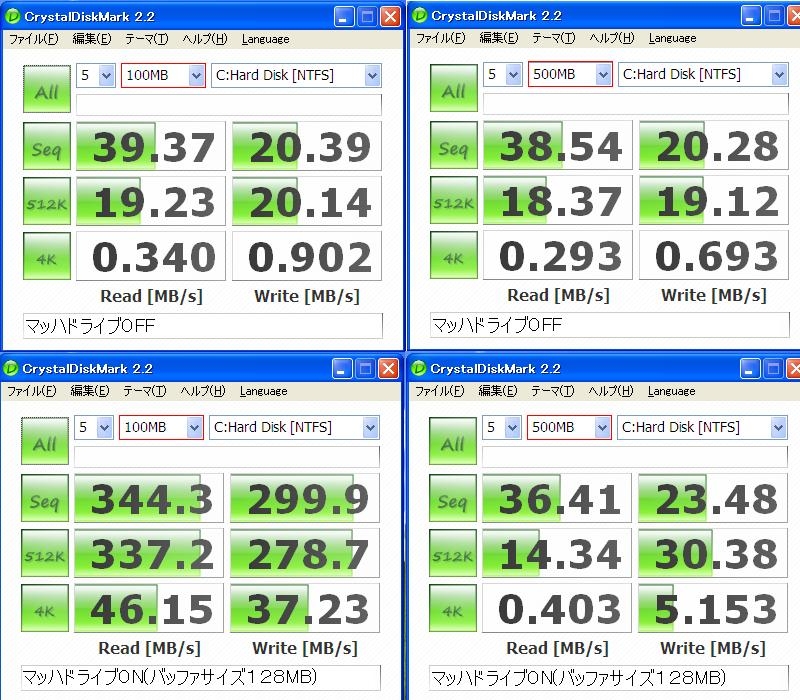Select 512K write value 20.14
The height and width of the screenshot is (700, 800).
coord(307,201)
